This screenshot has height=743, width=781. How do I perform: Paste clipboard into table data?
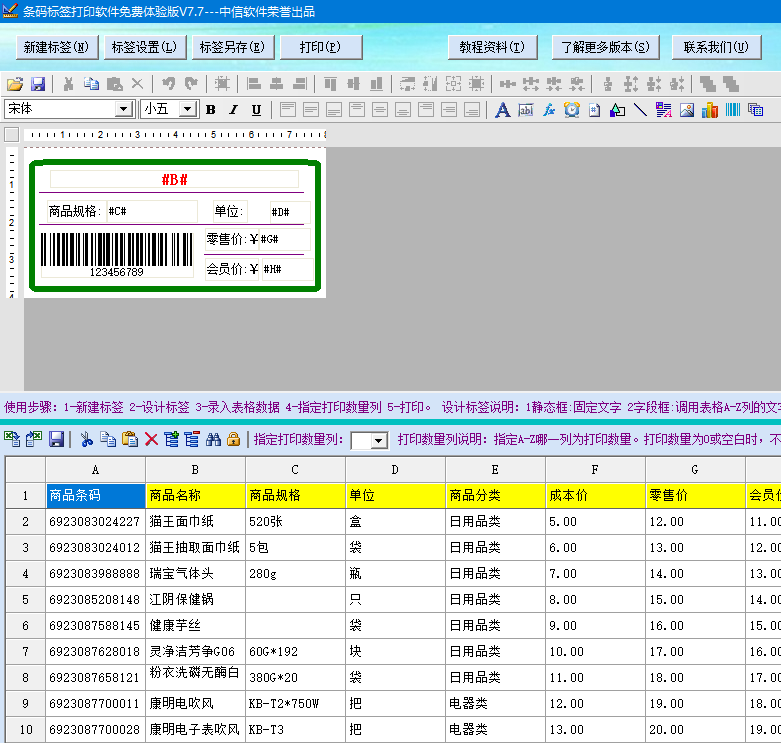(x=130, y=439)
